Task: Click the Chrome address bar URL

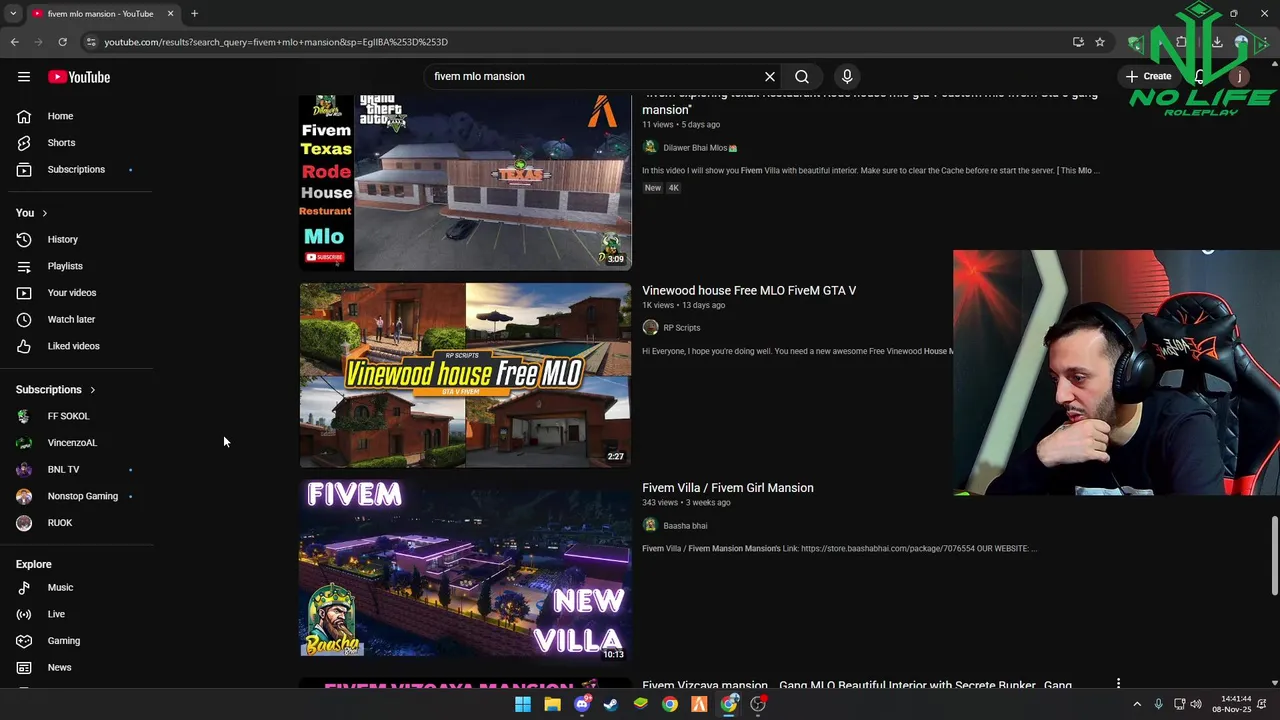Action: pyautogui.click(x=276, y=42)
